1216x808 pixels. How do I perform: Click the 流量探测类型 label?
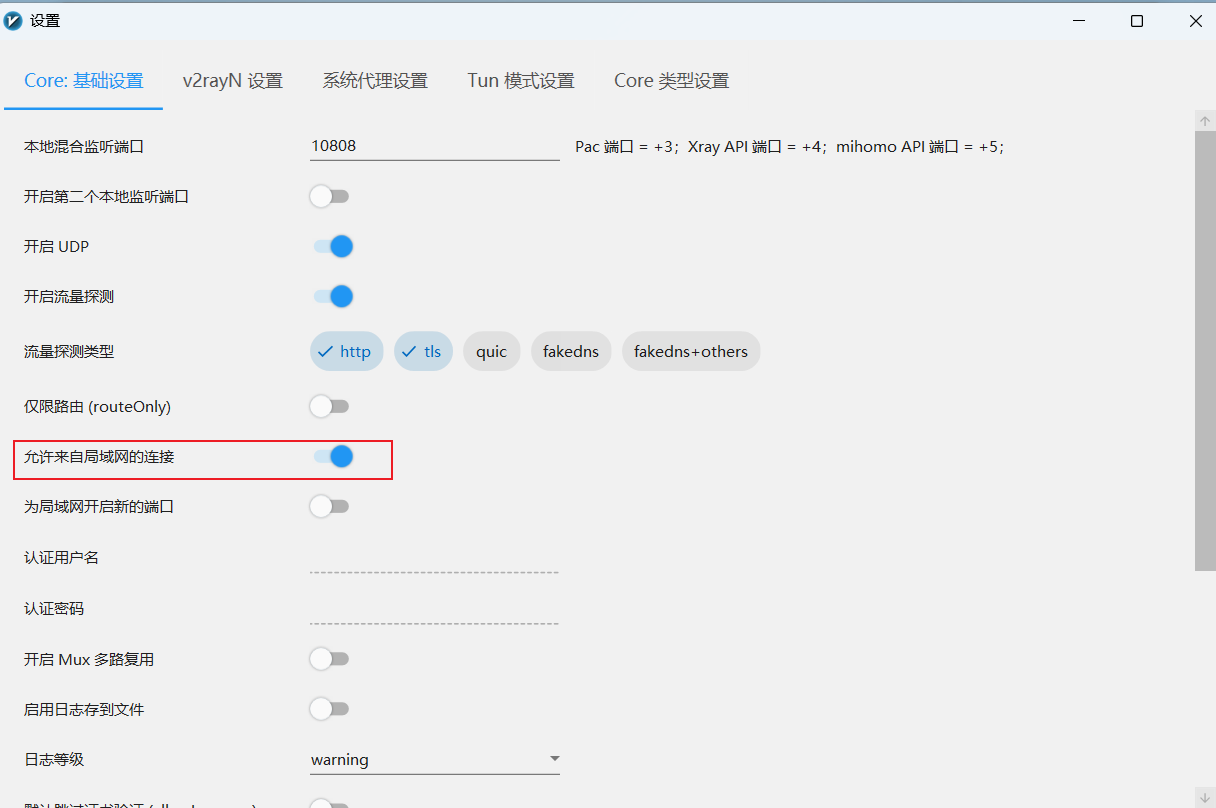click(69, 352)
